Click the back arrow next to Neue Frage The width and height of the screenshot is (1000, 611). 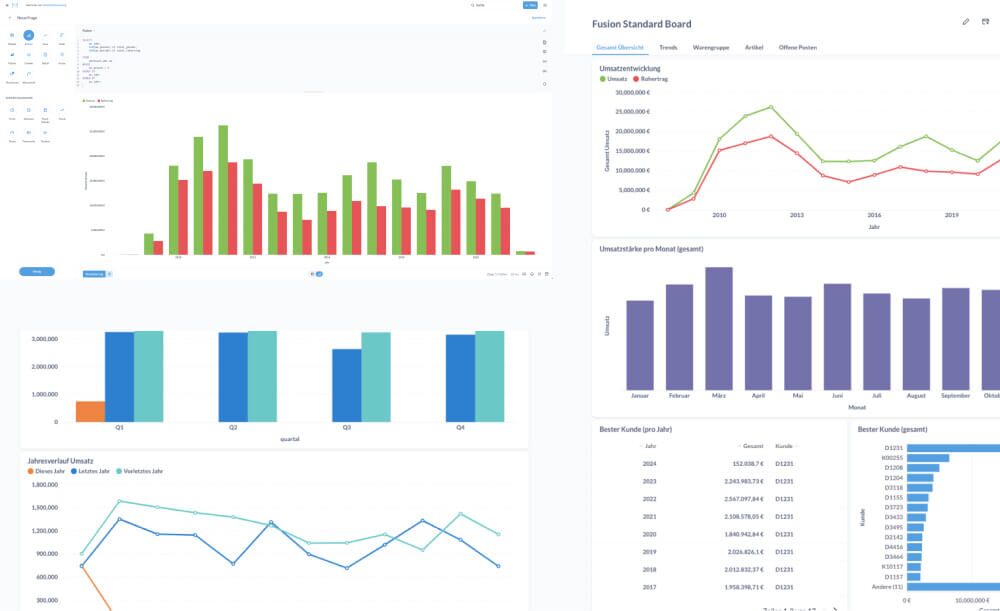pyautogui.click(x=9, y=18)
